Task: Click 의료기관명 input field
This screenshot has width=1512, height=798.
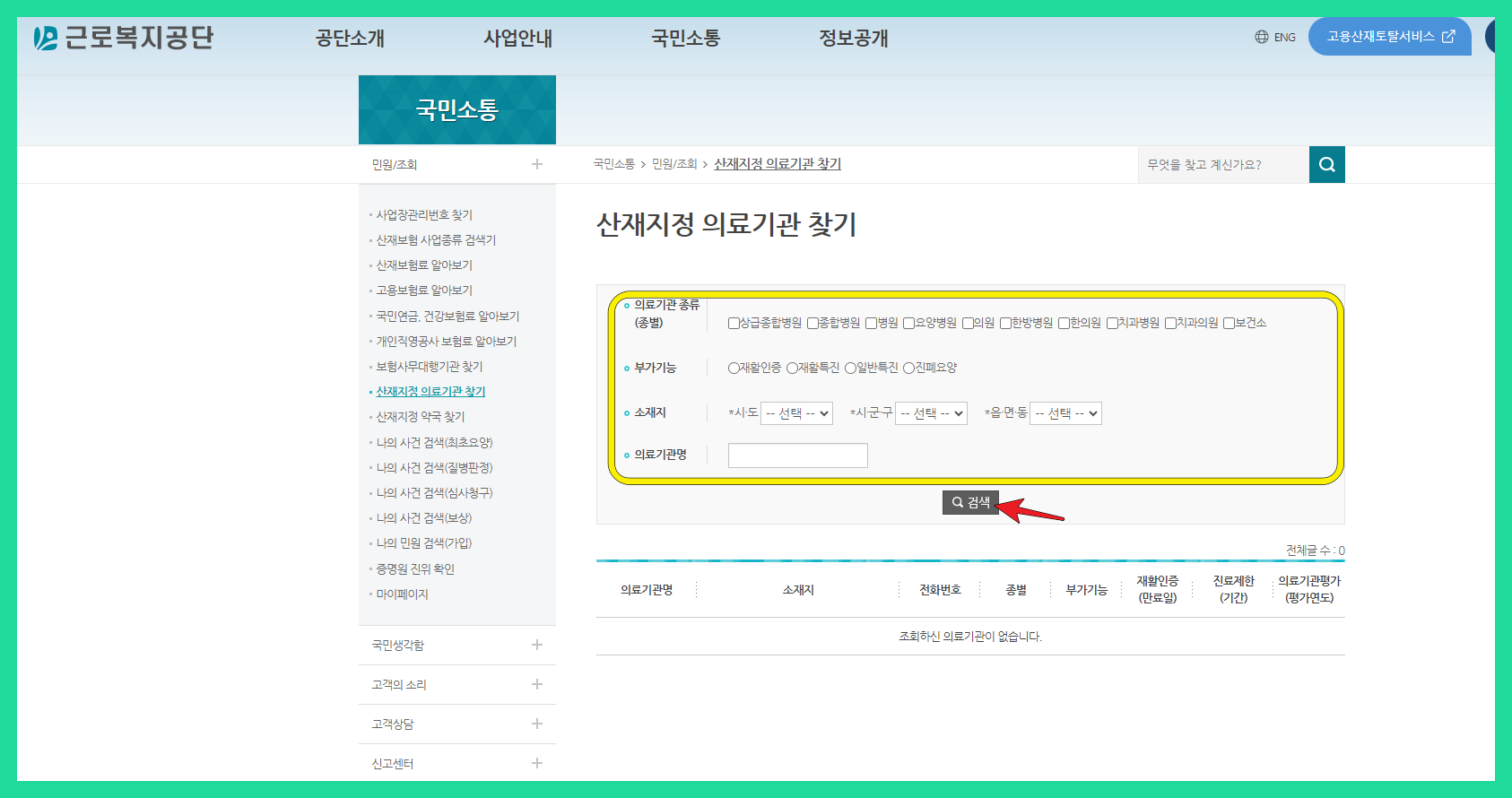Action: pyautogui.click(x=798, y=455)
